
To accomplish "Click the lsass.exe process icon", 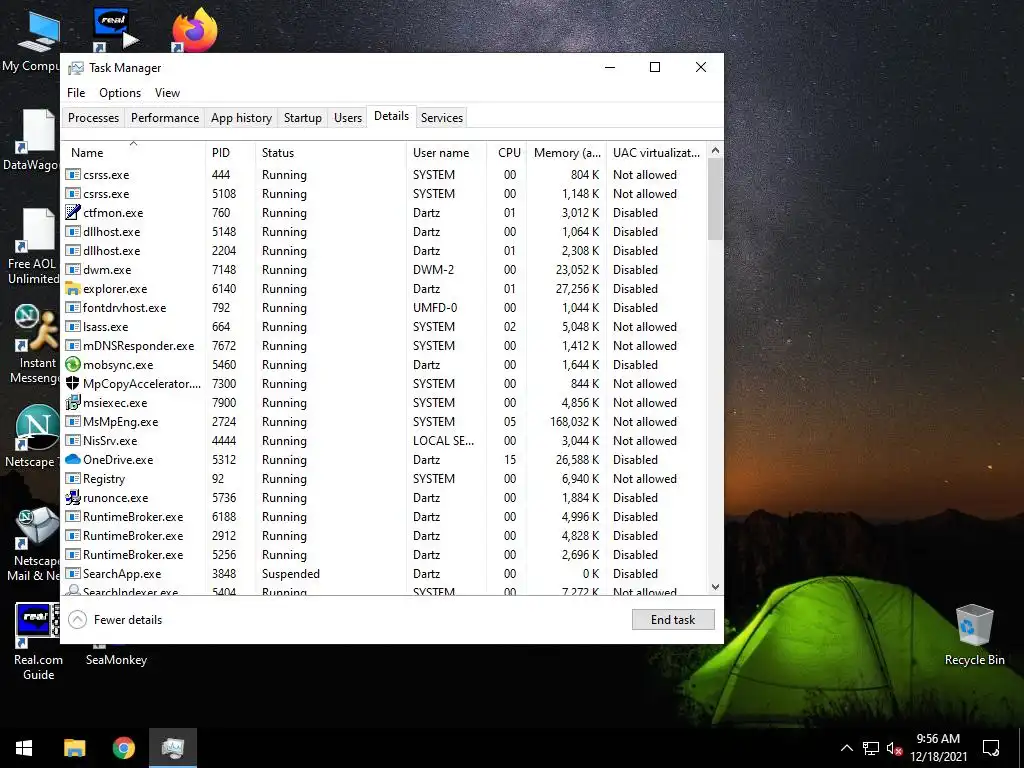I will [72, 326].
